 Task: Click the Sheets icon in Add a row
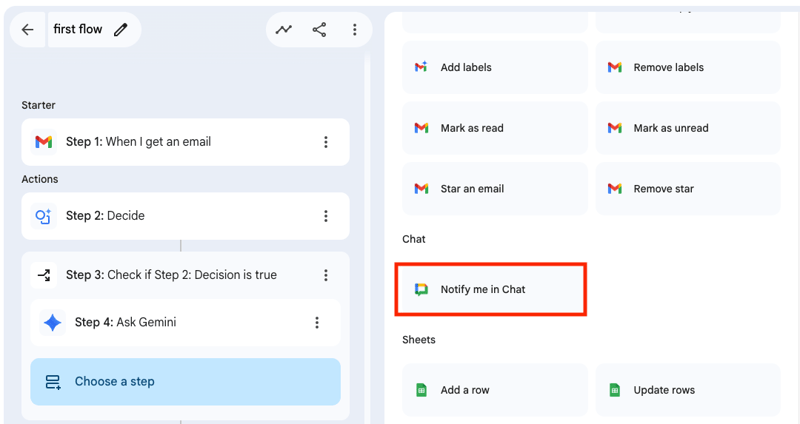(421, 390)
